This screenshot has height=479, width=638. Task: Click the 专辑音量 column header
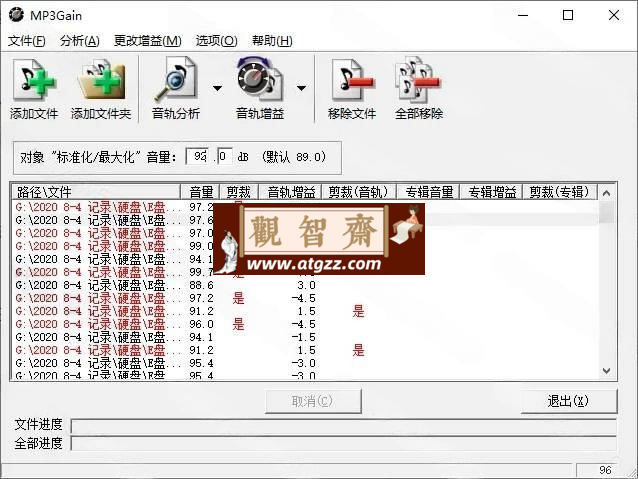(428, 192)
